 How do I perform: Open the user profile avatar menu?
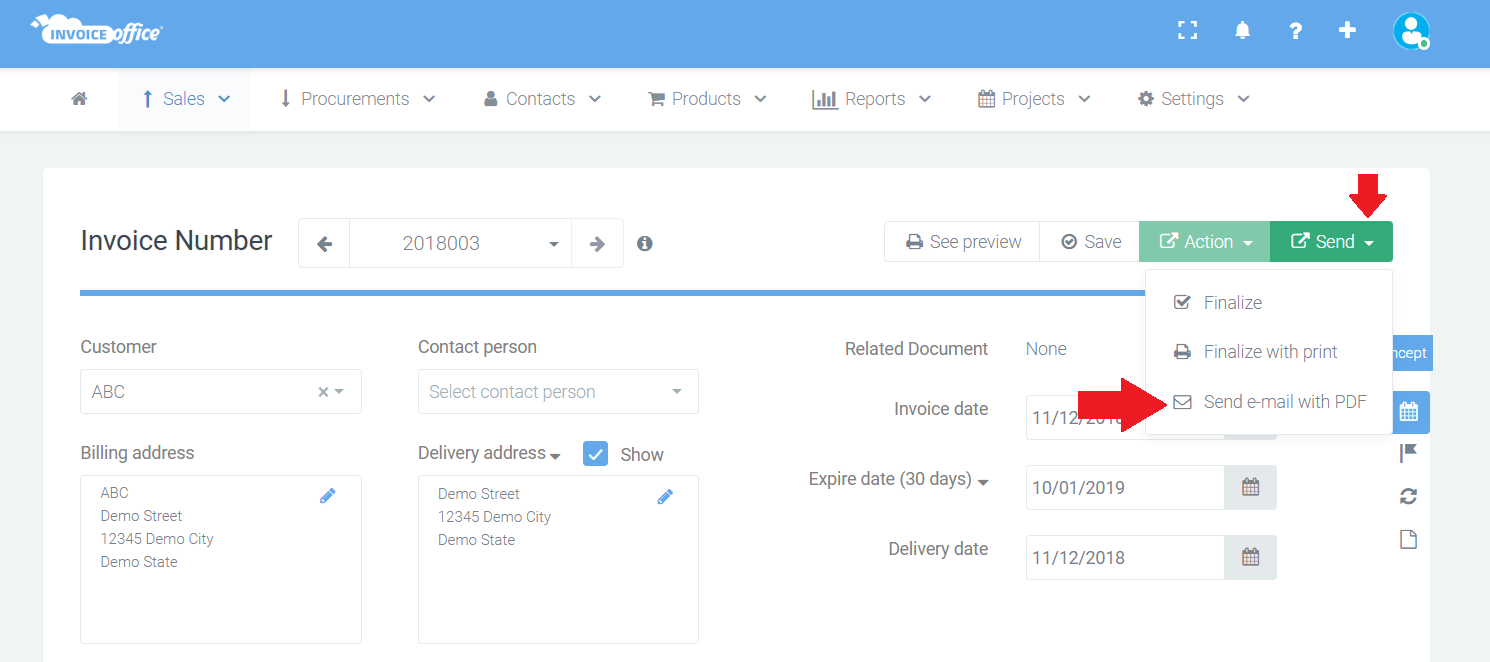pyautogui.click(x=1411, y=31)
